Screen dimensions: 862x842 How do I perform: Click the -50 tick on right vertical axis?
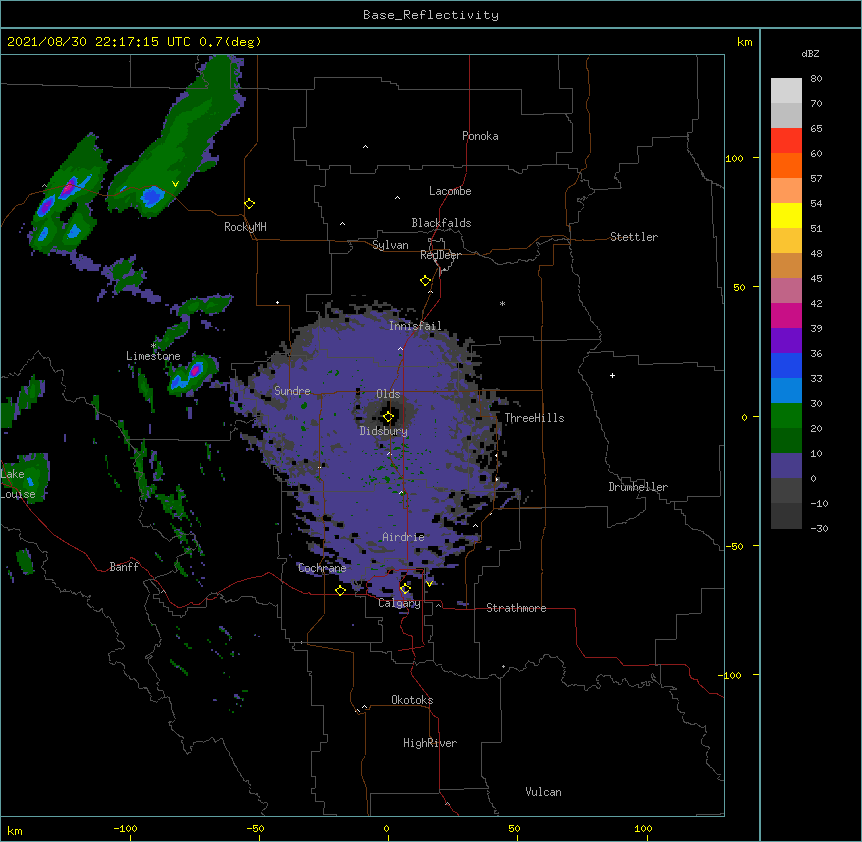pyautogui.click(x=734, y=546)
